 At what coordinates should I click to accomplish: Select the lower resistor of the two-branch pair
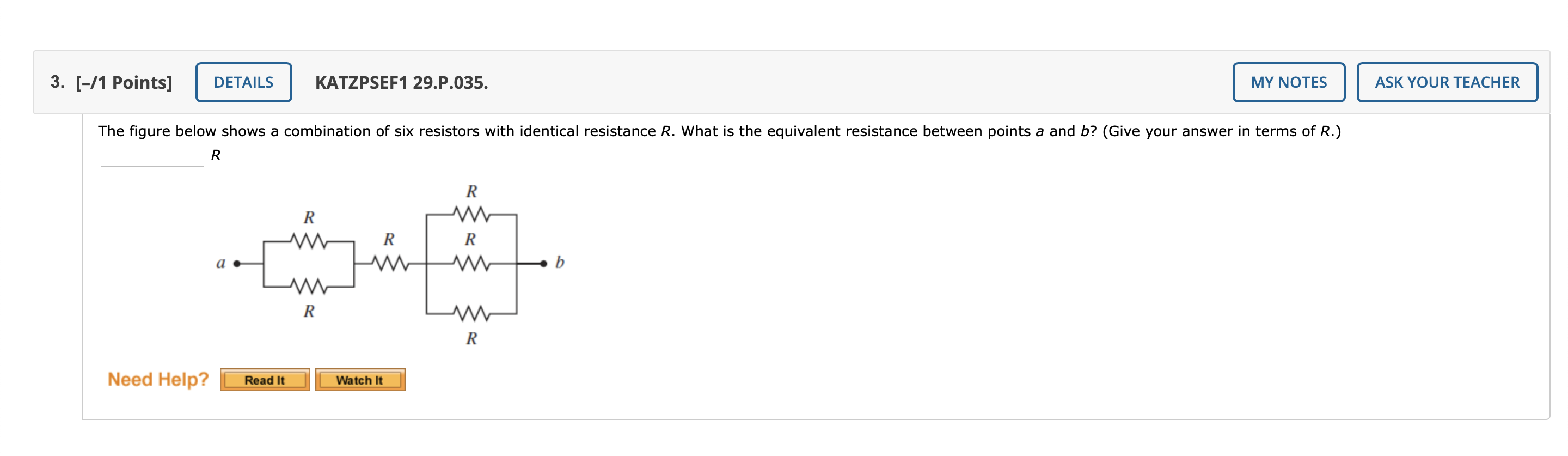[309, 285]
